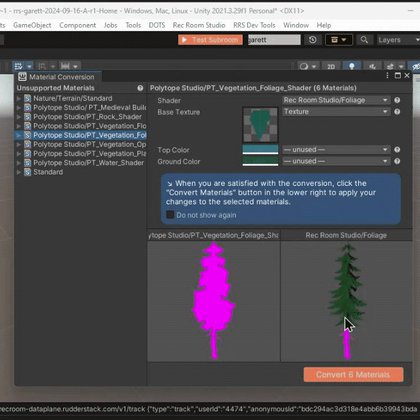Click the original shader magenta tree preview
The width and height of the screenshot is (420, 420).
point(214,301)
